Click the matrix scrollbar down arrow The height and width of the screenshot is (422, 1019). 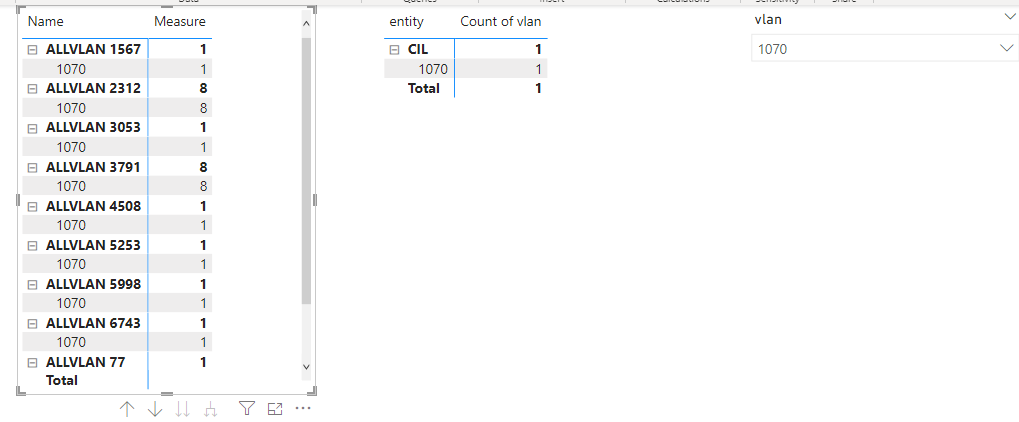307,367
